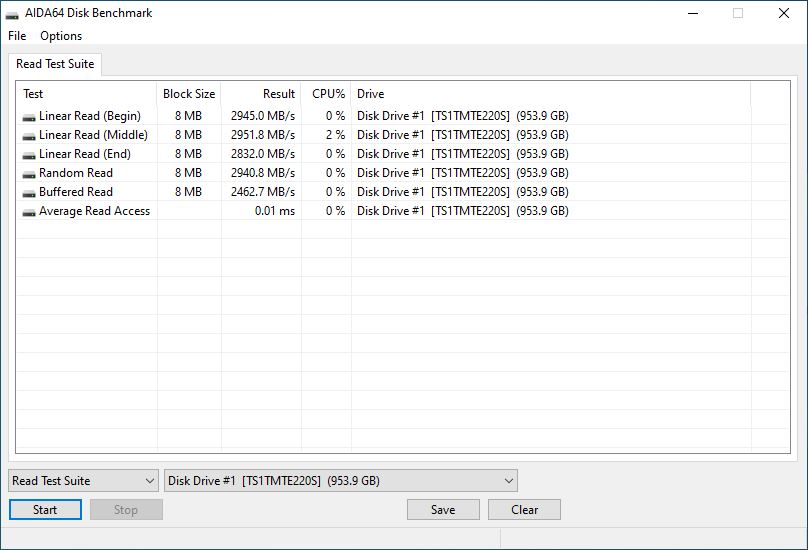
Task: Click the Result column header
Action: coord(261,94)
